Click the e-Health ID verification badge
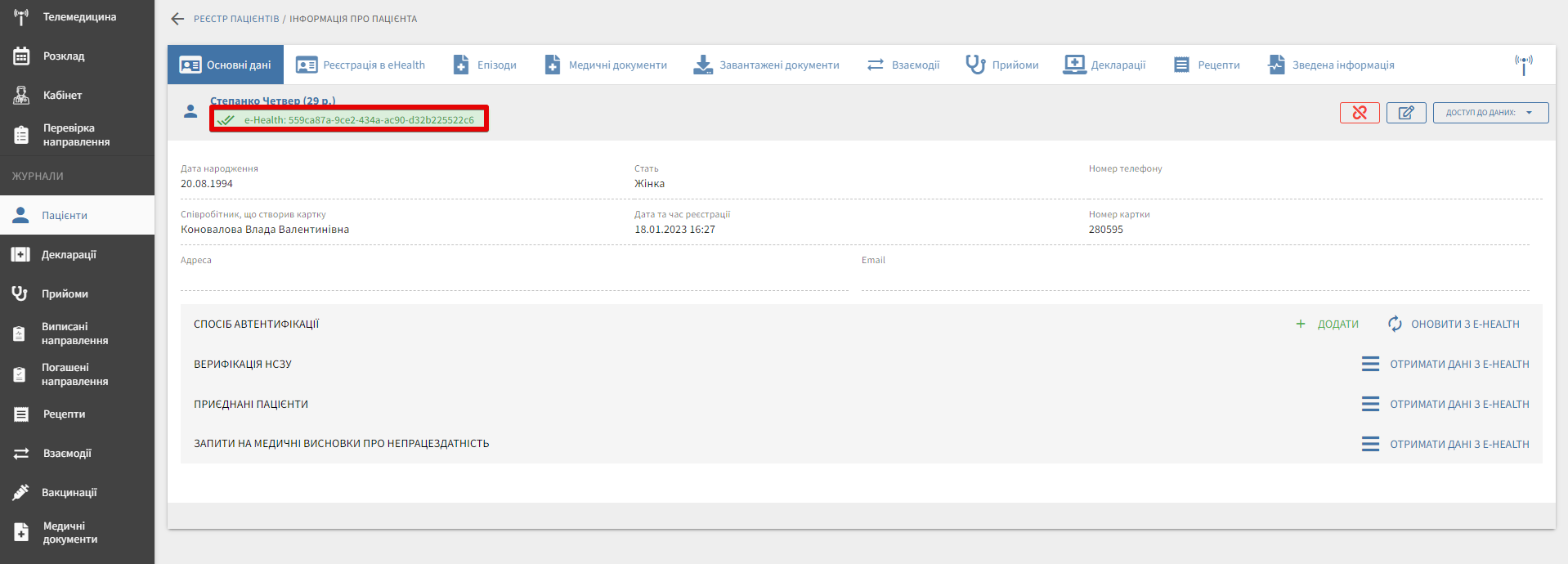Viewport: 1568px width, 564px height. pos(349,120)
